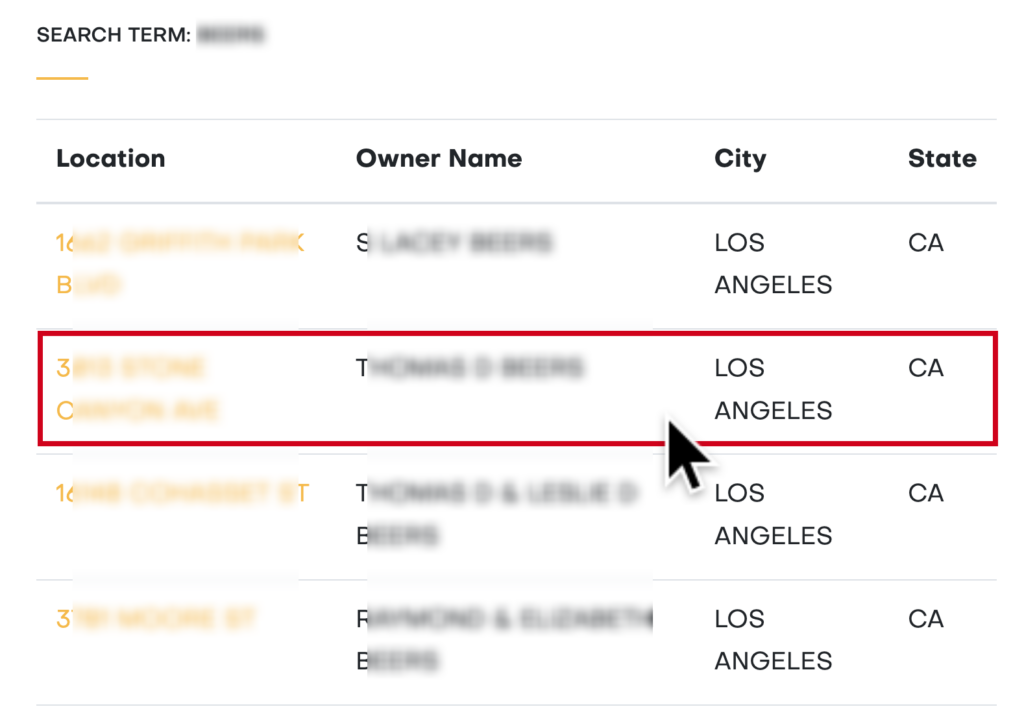Click LOS ANGELES in the highlighted row
Screen dimensions: 1024x720
click(773, 389)
